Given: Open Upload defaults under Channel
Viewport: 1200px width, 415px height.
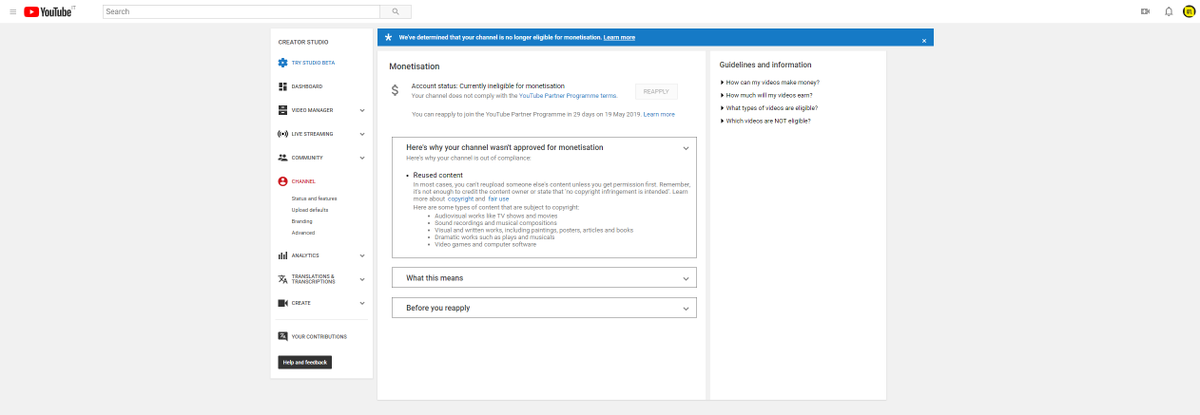Looking at the screenshot, I should click(310, 210).
